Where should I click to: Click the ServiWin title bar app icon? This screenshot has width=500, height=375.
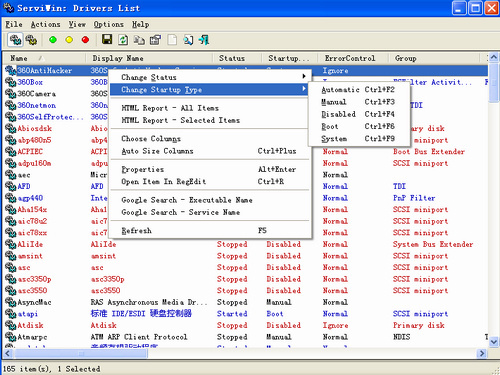[8, 8]
